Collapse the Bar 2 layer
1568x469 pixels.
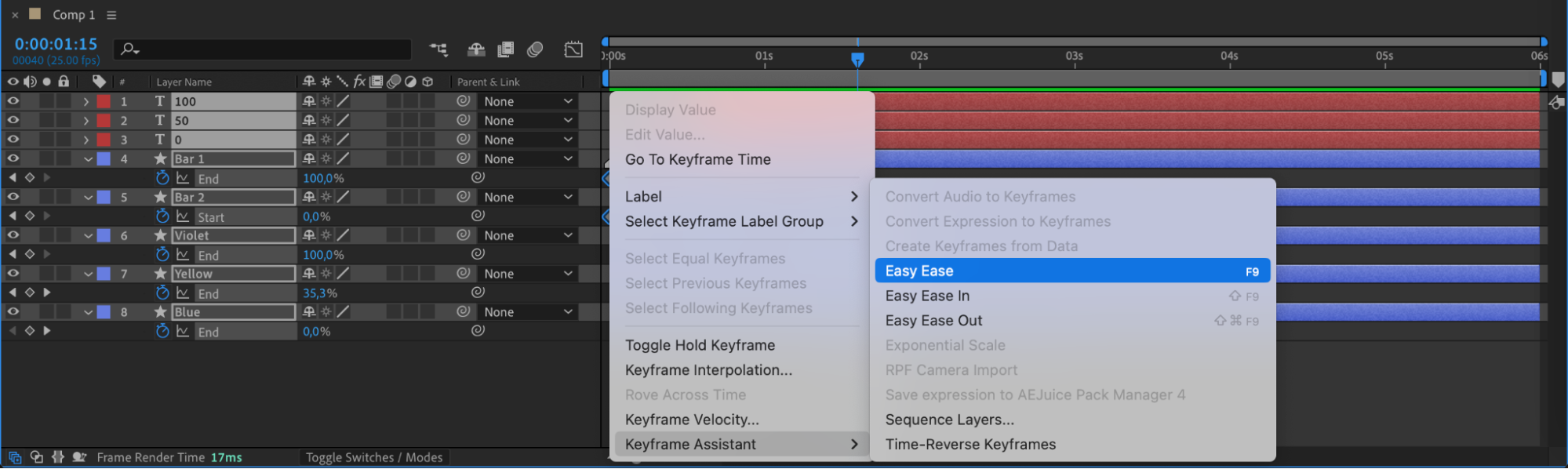coord(88,198)
